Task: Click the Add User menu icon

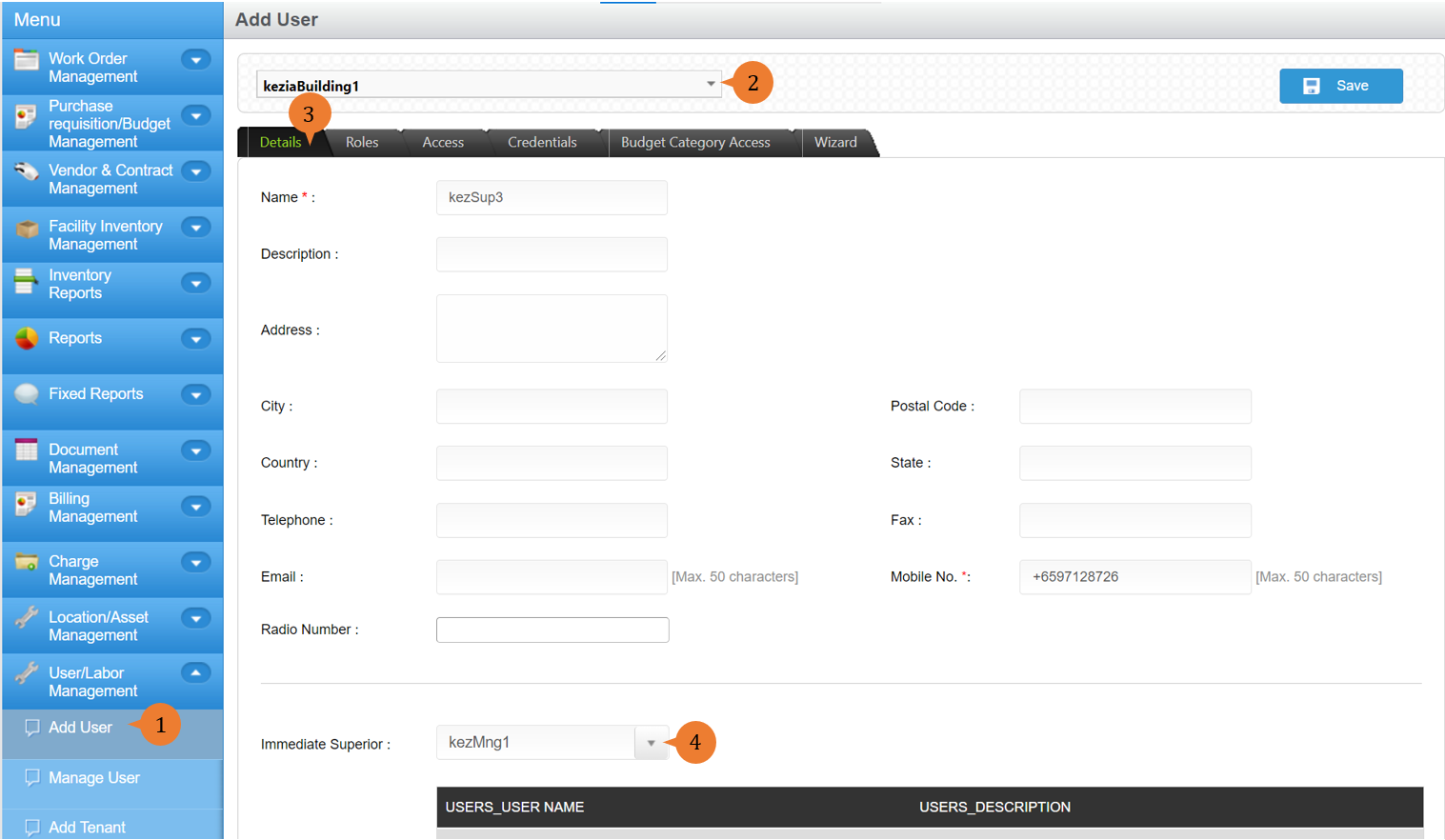Action: (x=32, y=728)
